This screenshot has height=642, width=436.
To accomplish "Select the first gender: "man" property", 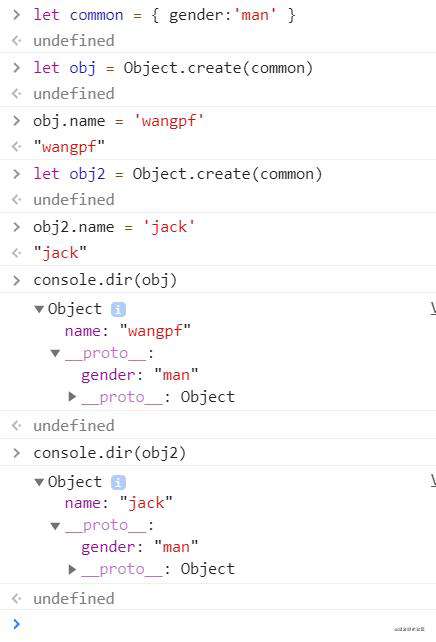I will coord(140,375).
